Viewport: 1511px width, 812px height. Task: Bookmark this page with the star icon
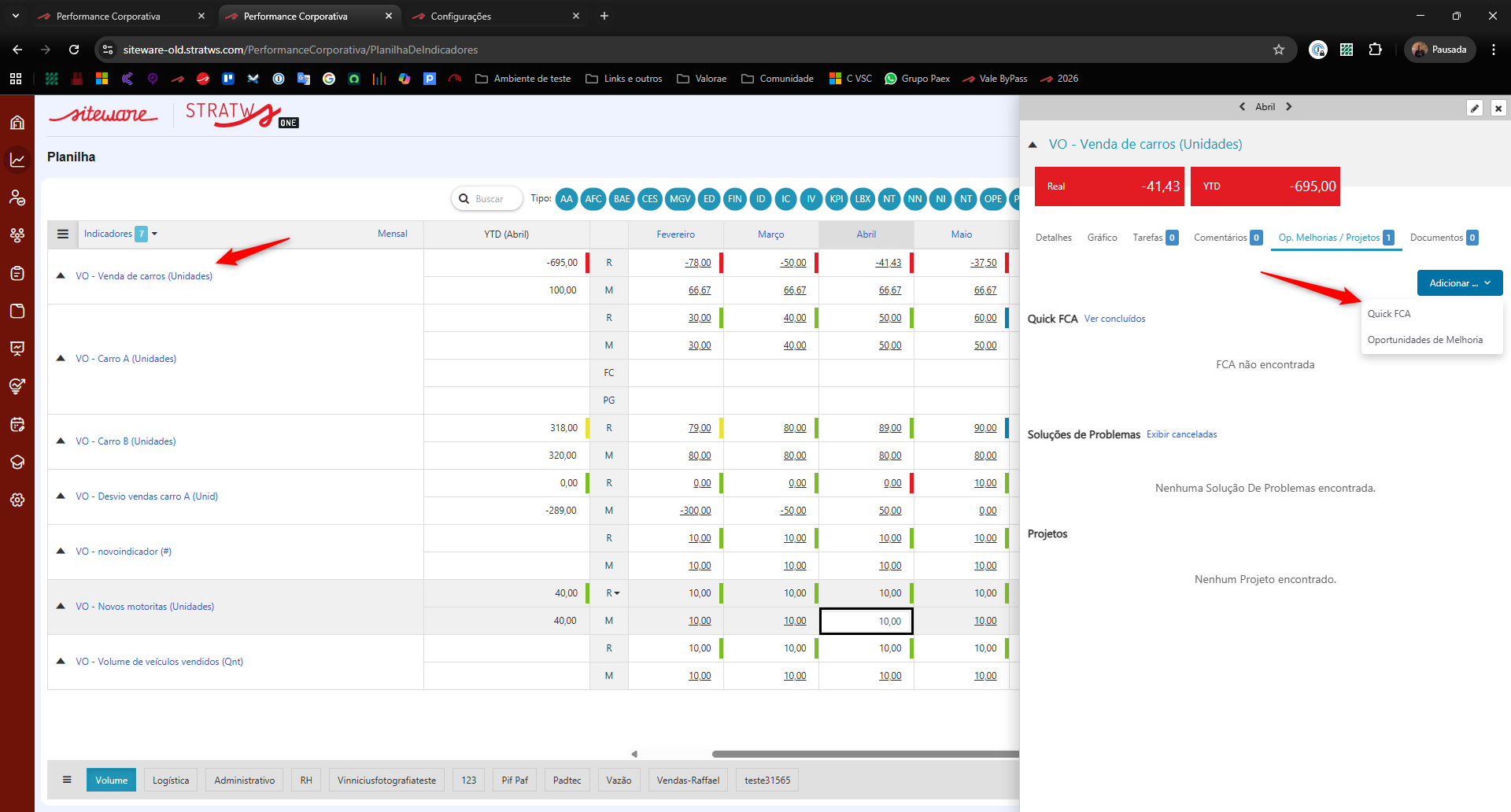[x=1279, y=50]
